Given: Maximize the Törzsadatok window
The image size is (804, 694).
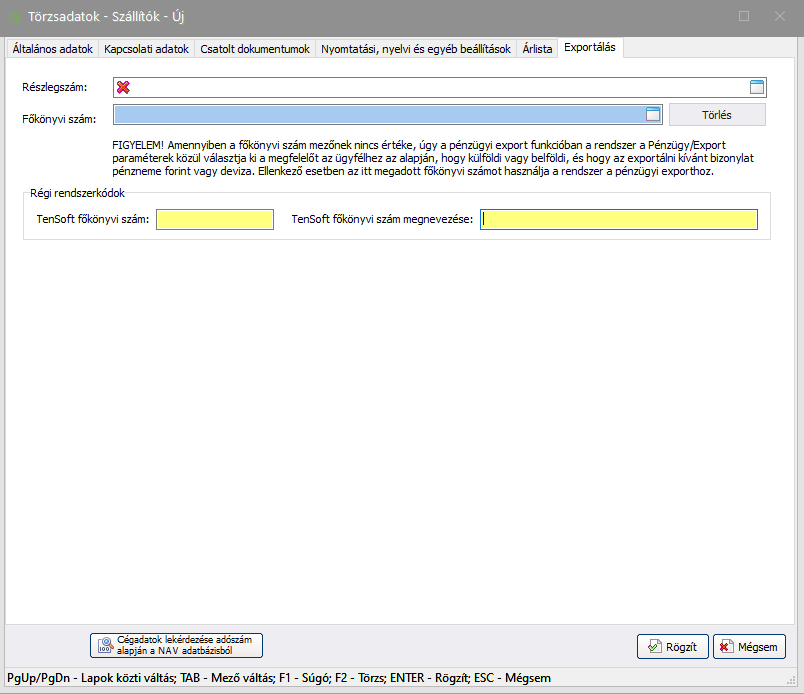Looking at the screenshot, I should [744, 16].
